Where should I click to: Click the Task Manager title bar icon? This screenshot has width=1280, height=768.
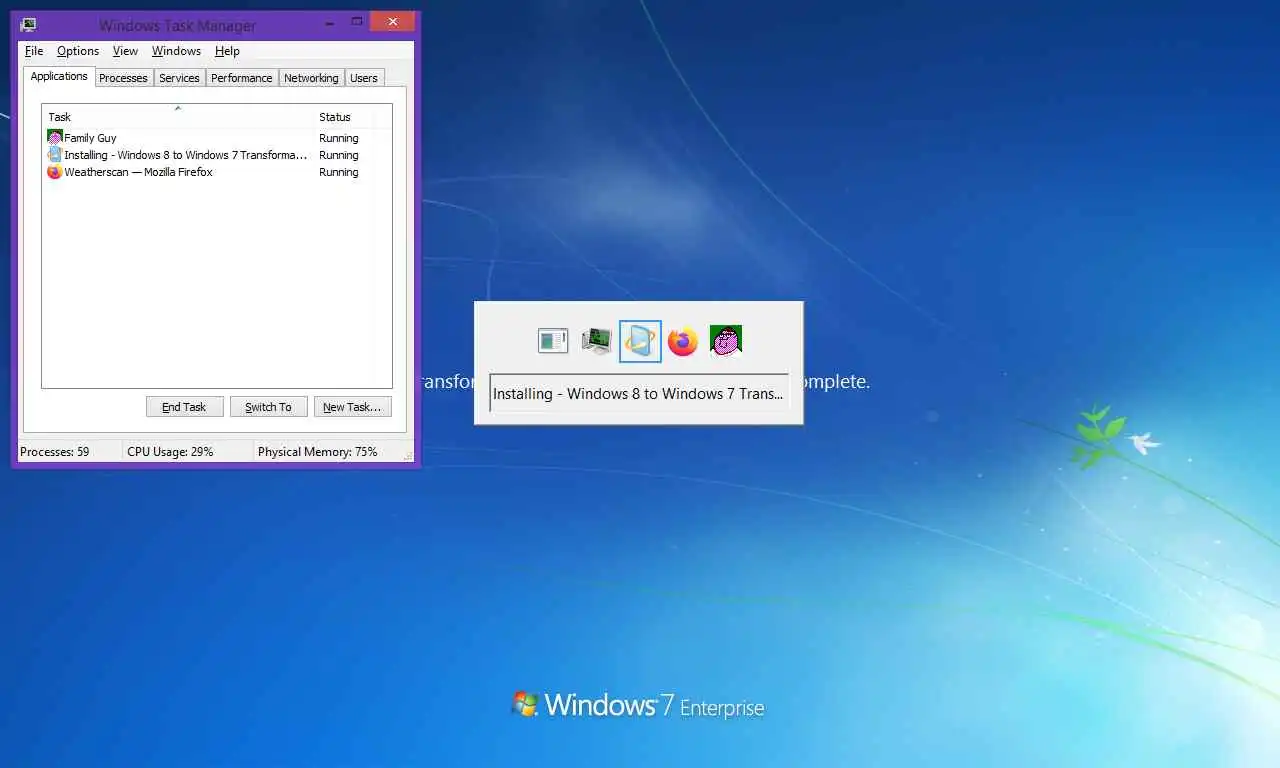[x=29, y=25]
